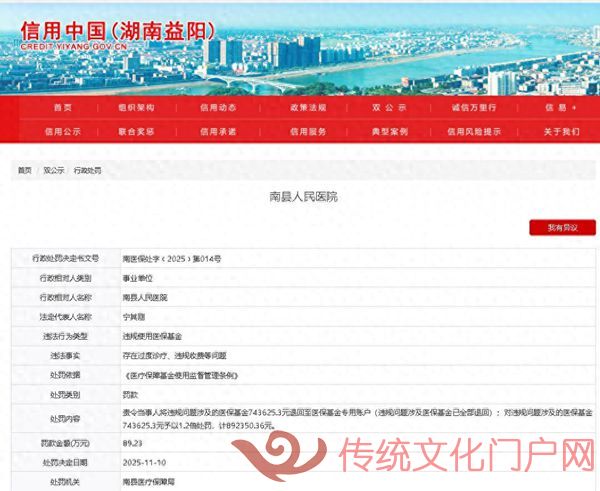Screen dimensions: 600x491
Task: Click the 违法事实 label cell
Action: point(65,356)
